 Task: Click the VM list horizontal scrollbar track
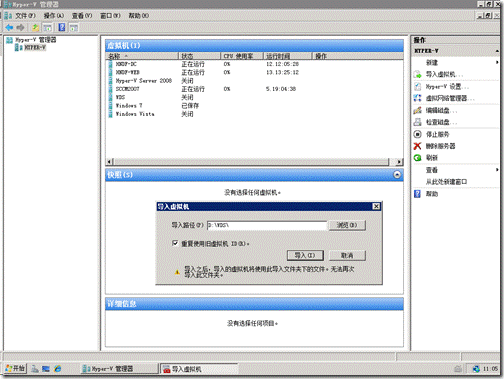(251, 162)
